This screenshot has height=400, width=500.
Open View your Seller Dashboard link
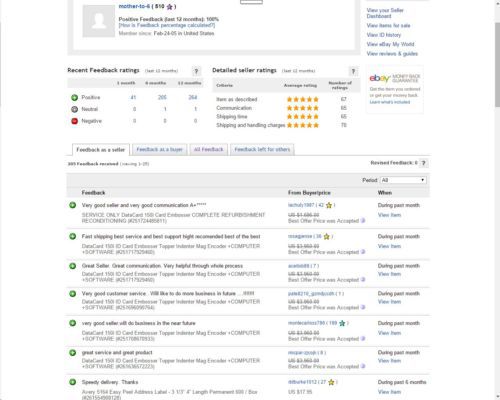[385, 13]
